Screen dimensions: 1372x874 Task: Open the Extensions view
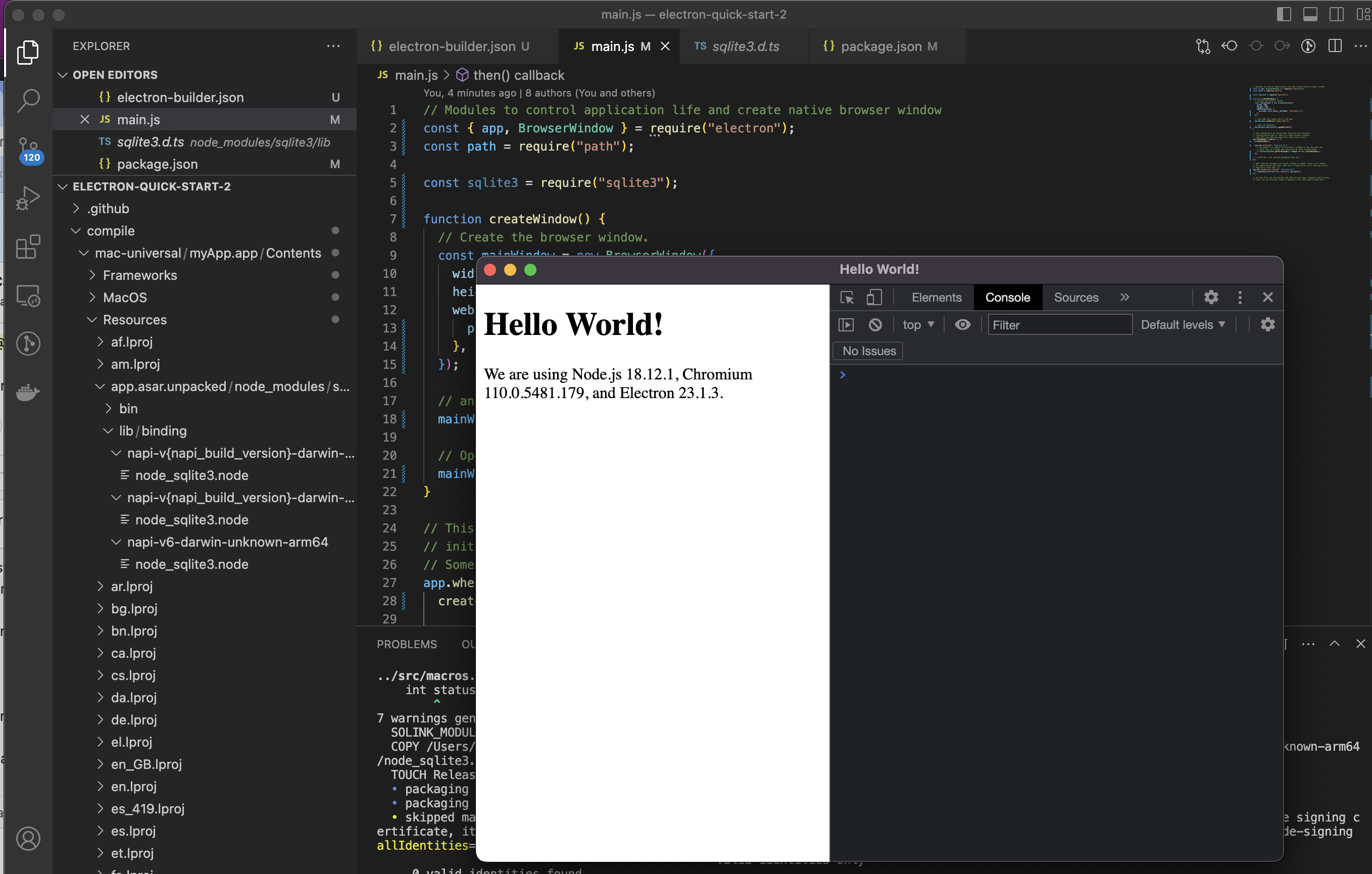(27, 247)
